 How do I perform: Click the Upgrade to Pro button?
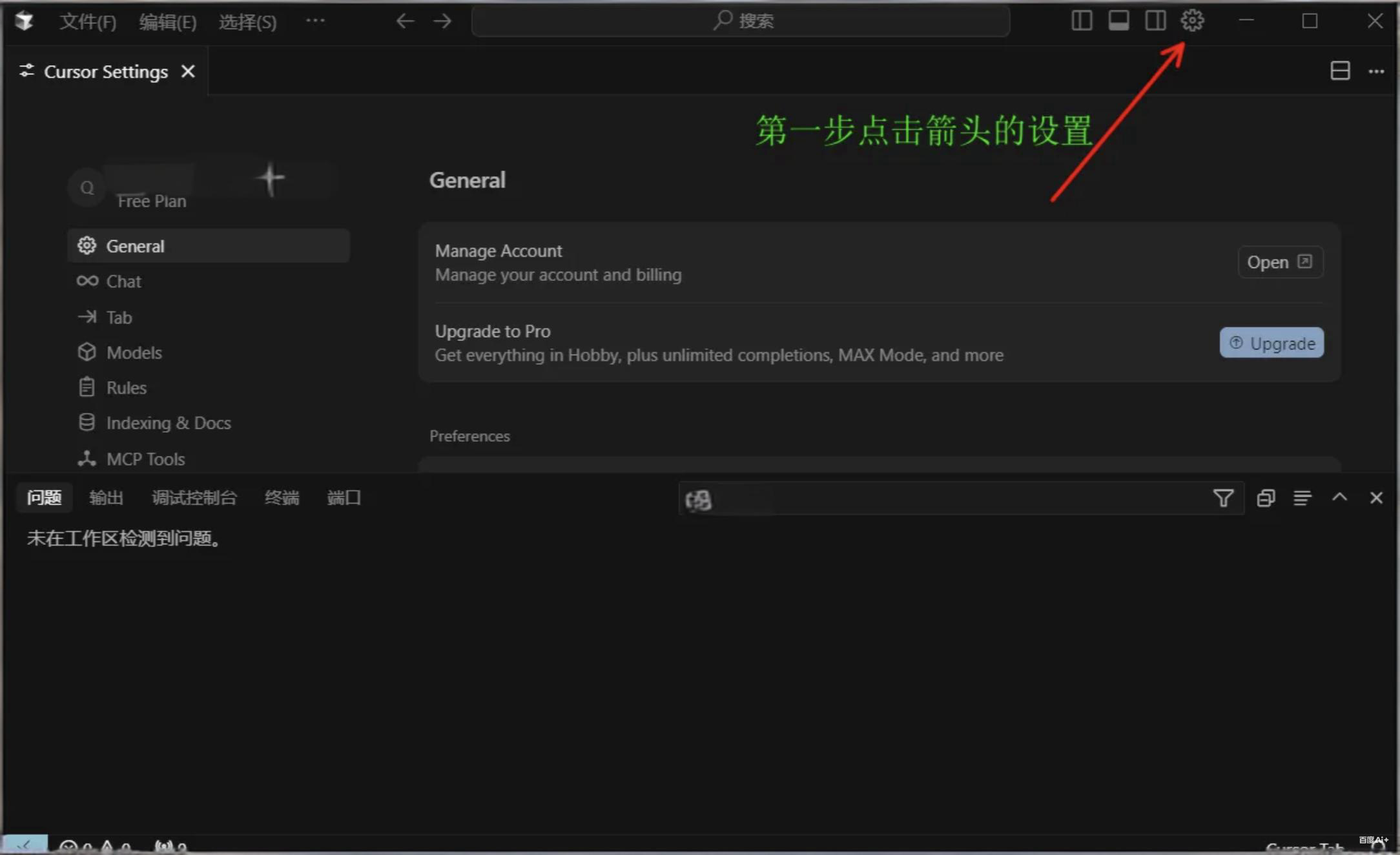coord(1271,343)
